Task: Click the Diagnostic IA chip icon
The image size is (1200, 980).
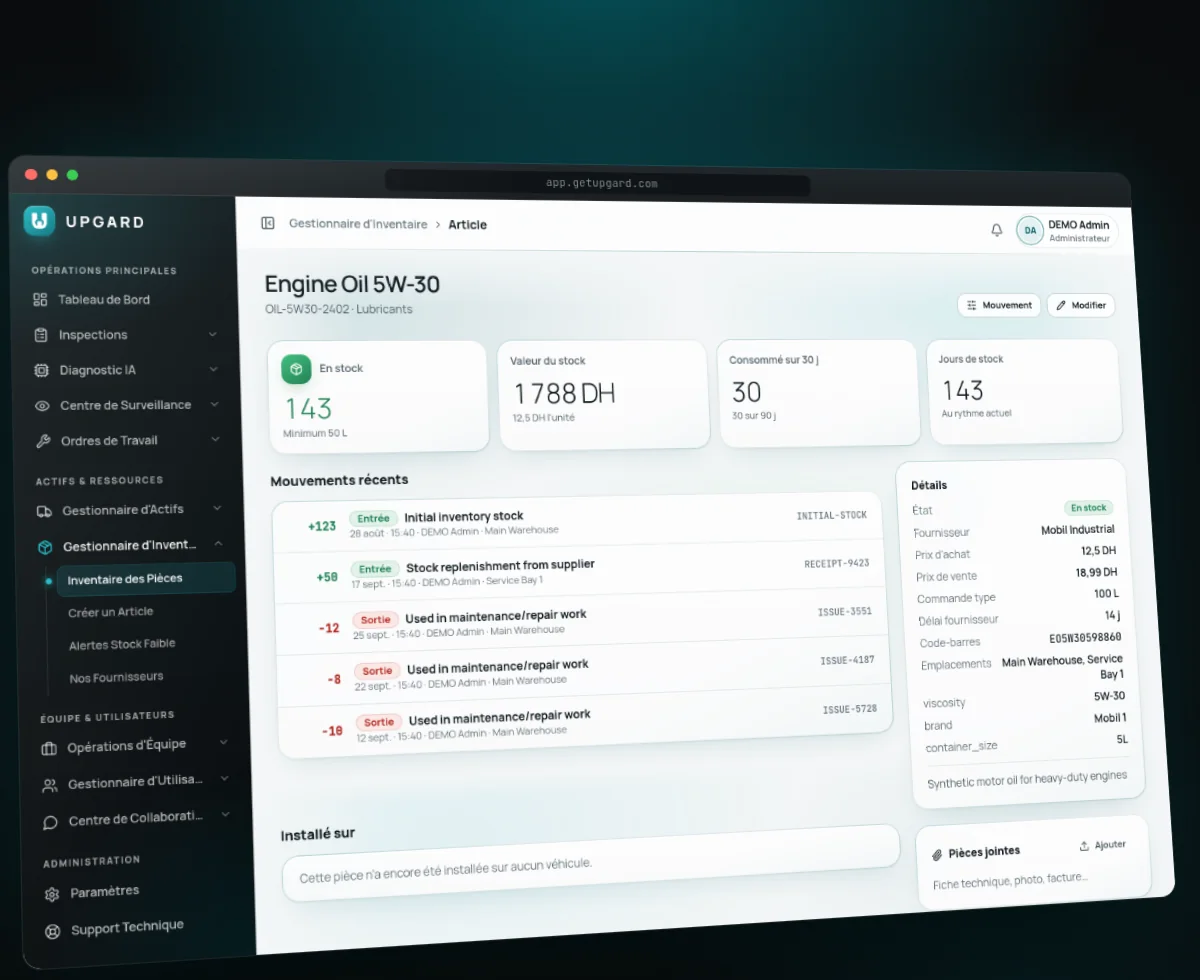Action: point(42,370)
